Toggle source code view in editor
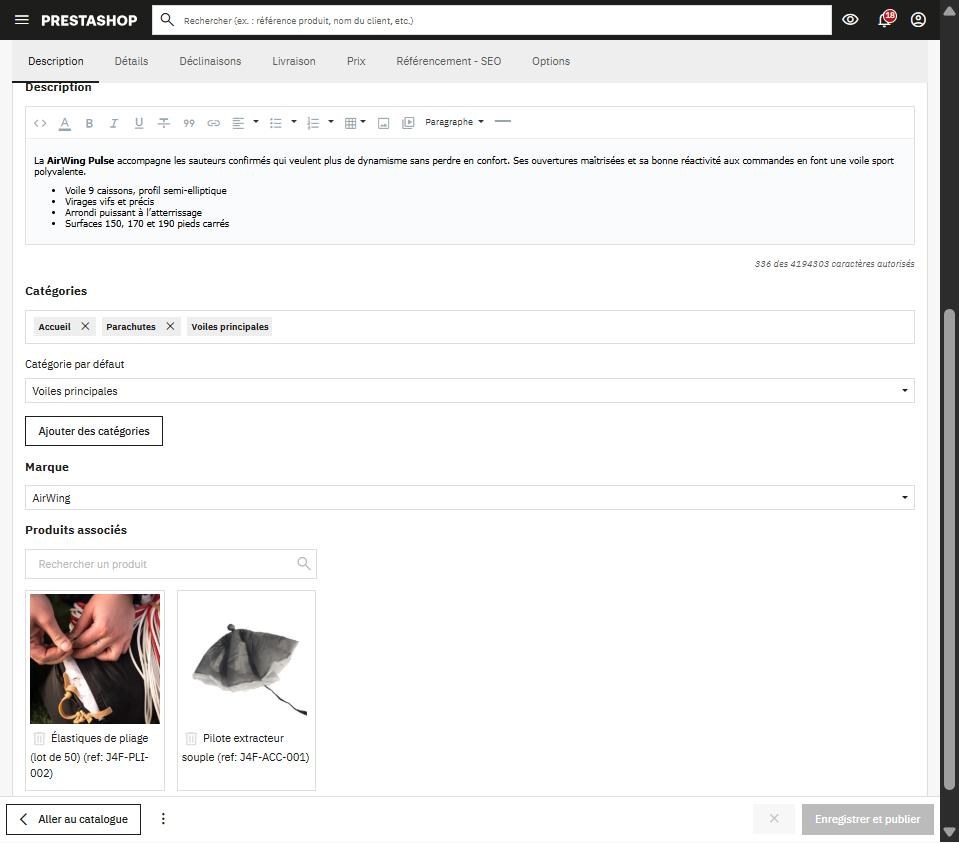The width and height of the screenshot is (959, 843). coord(40,123)
